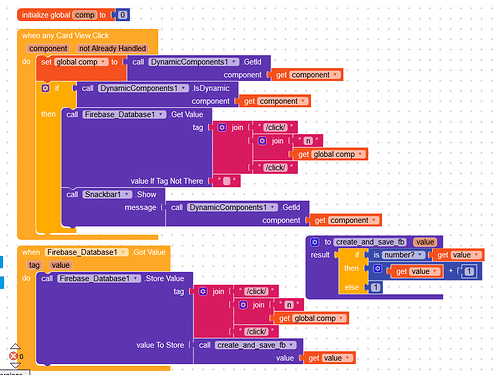Click the upward warning triangle above error counter
Viewport: 495px width, 375px height.
(15, 347)
